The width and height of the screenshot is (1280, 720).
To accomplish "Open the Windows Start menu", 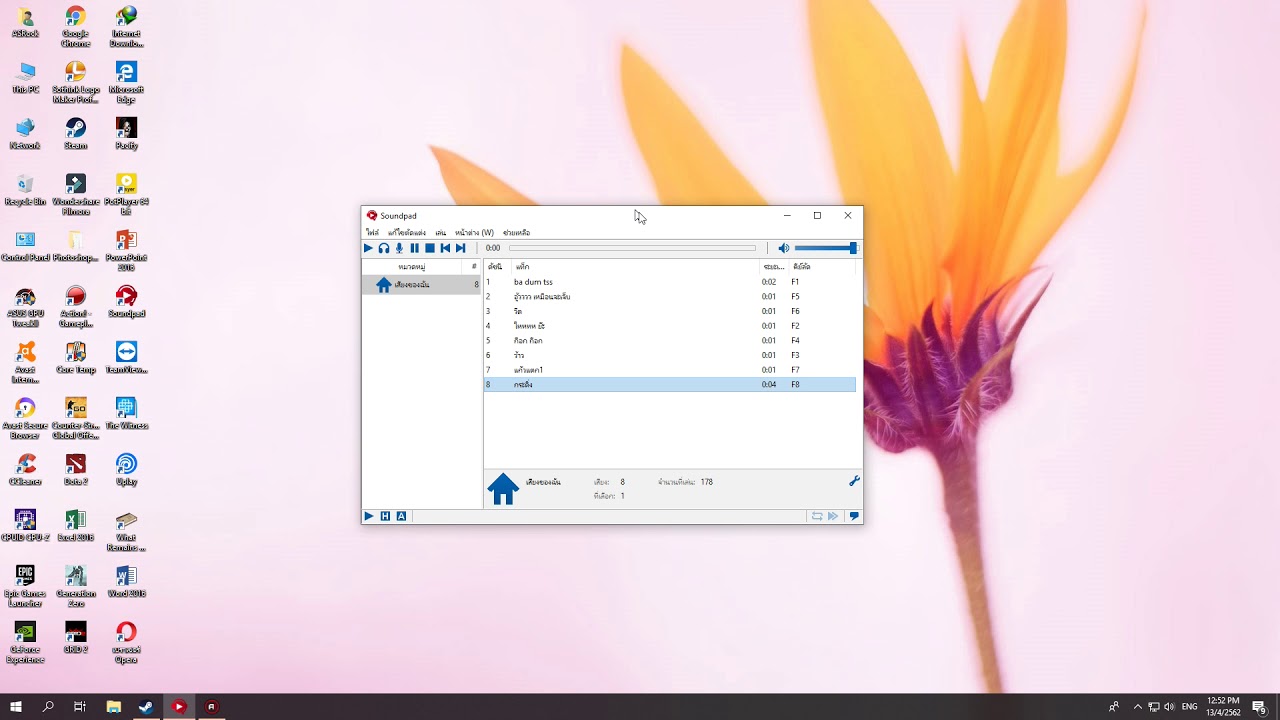I will [x=16, y=706].
